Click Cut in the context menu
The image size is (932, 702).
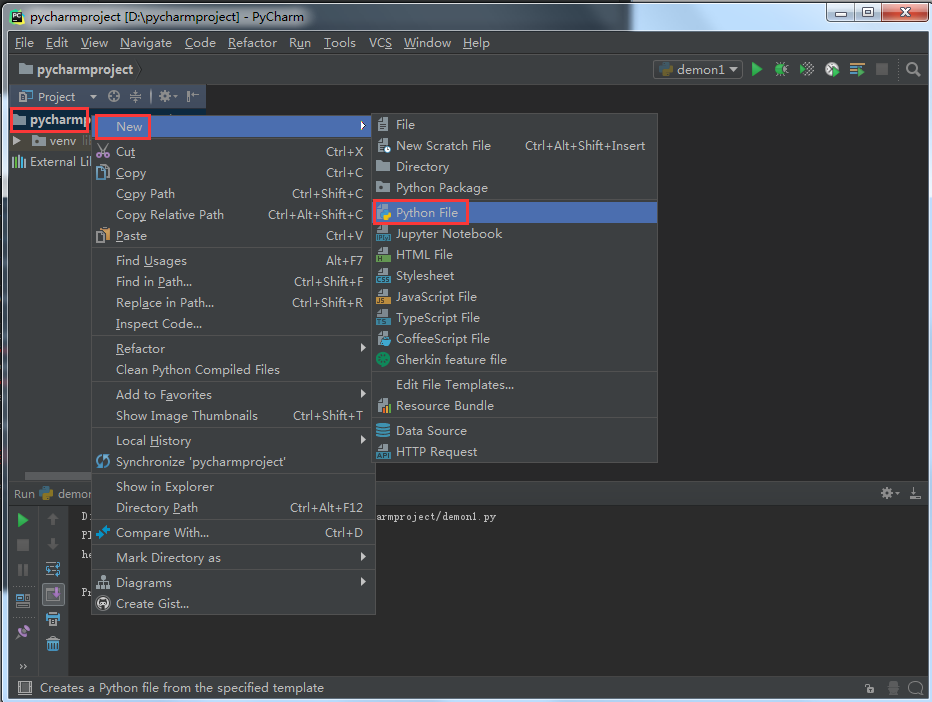pyautogui.click(x=233, y=152)
